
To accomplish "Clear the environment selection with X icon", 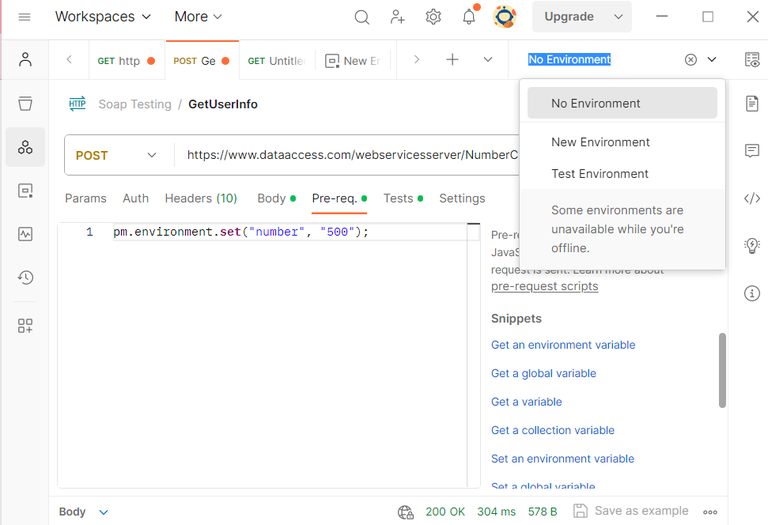I will pos(690,60).
